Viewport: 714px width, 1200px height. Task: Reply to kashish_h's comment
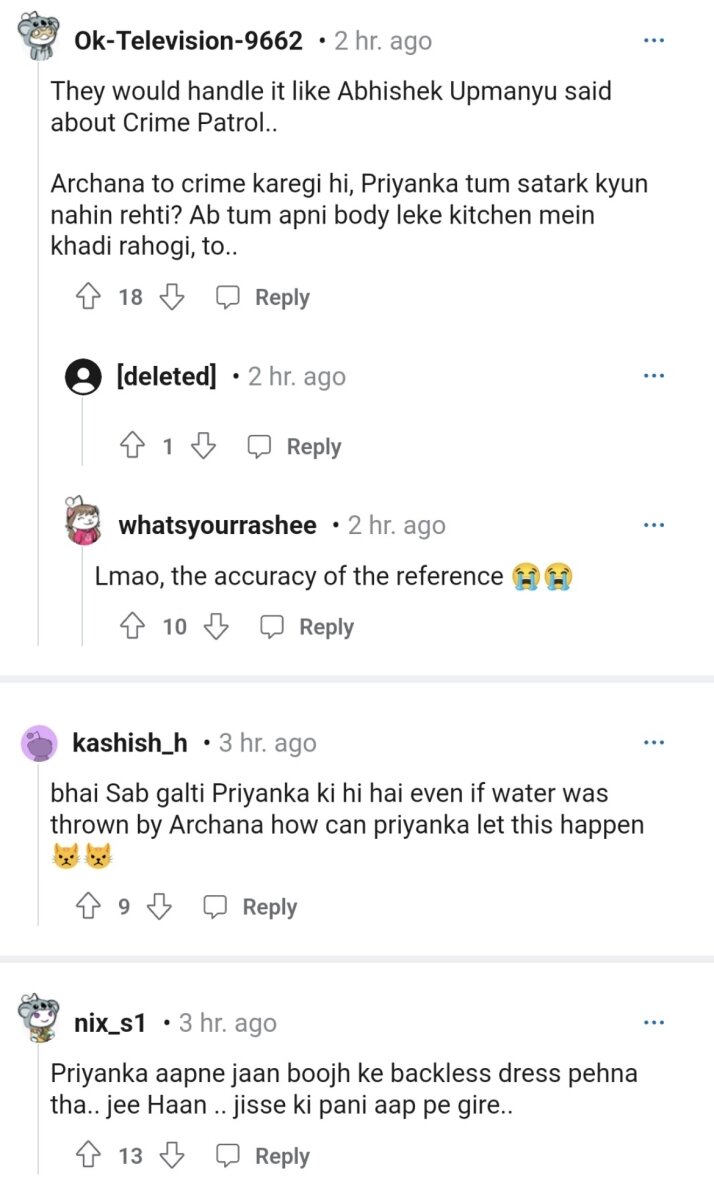click(x=251, y=907)
